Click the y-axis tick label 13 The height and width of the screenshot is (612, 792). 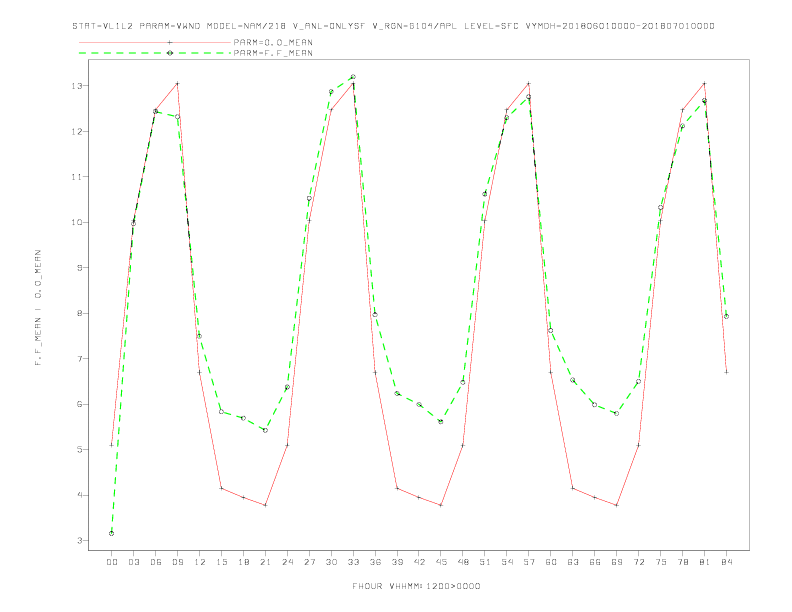click(x=76, y=86)
